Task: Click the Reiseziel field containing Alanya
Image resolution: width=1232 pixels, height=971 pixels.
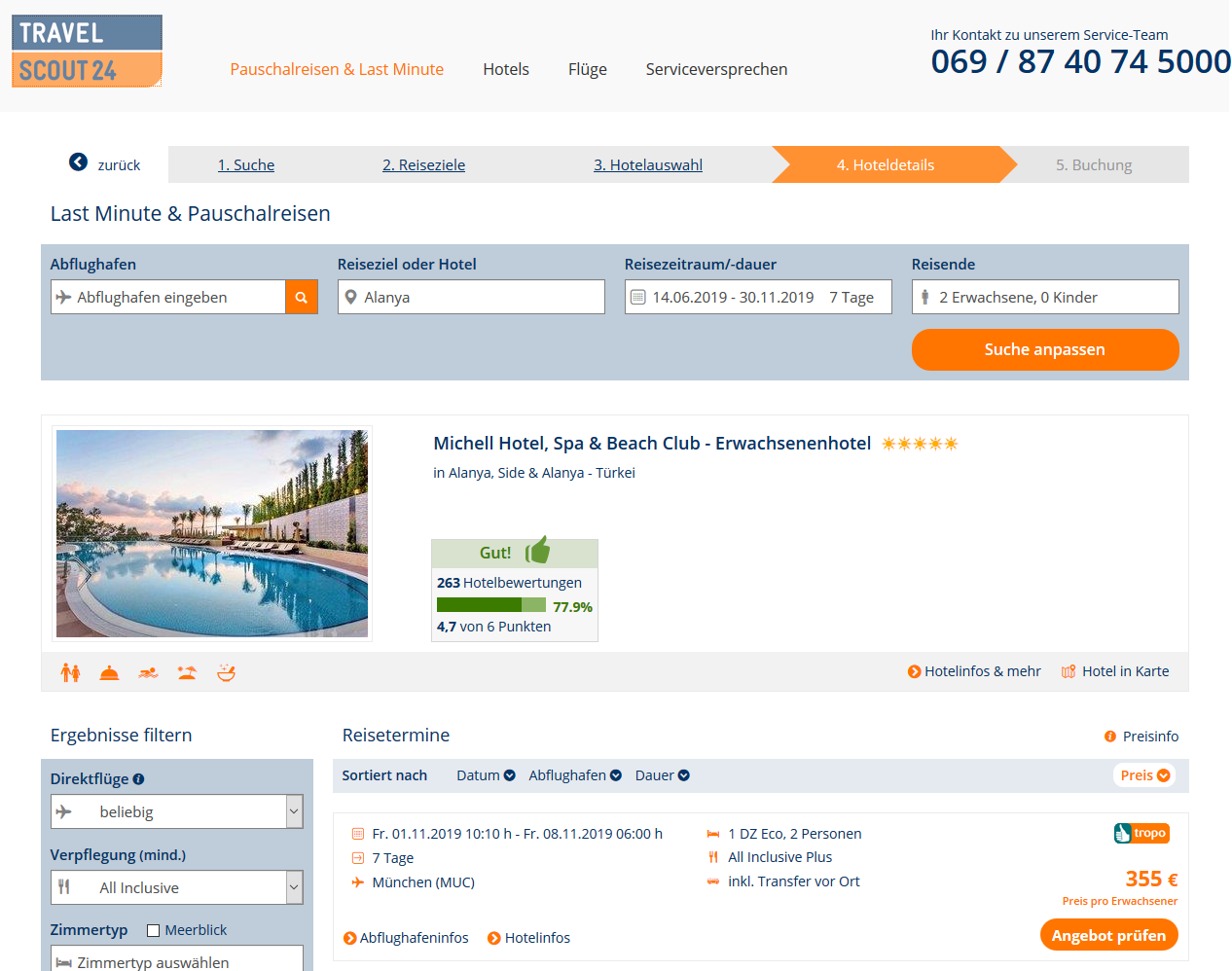Action: tap(471, 298)
